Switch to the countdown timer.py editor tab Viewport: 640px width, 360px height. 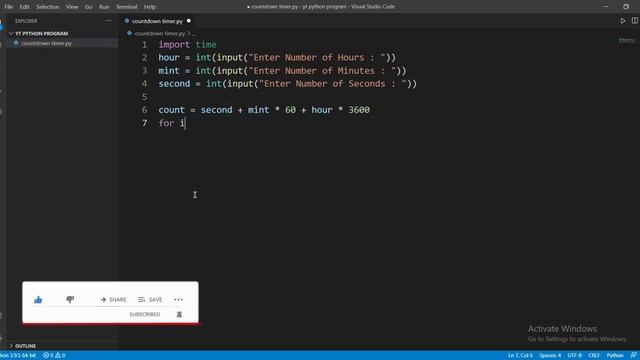click(x=157, y=21)
